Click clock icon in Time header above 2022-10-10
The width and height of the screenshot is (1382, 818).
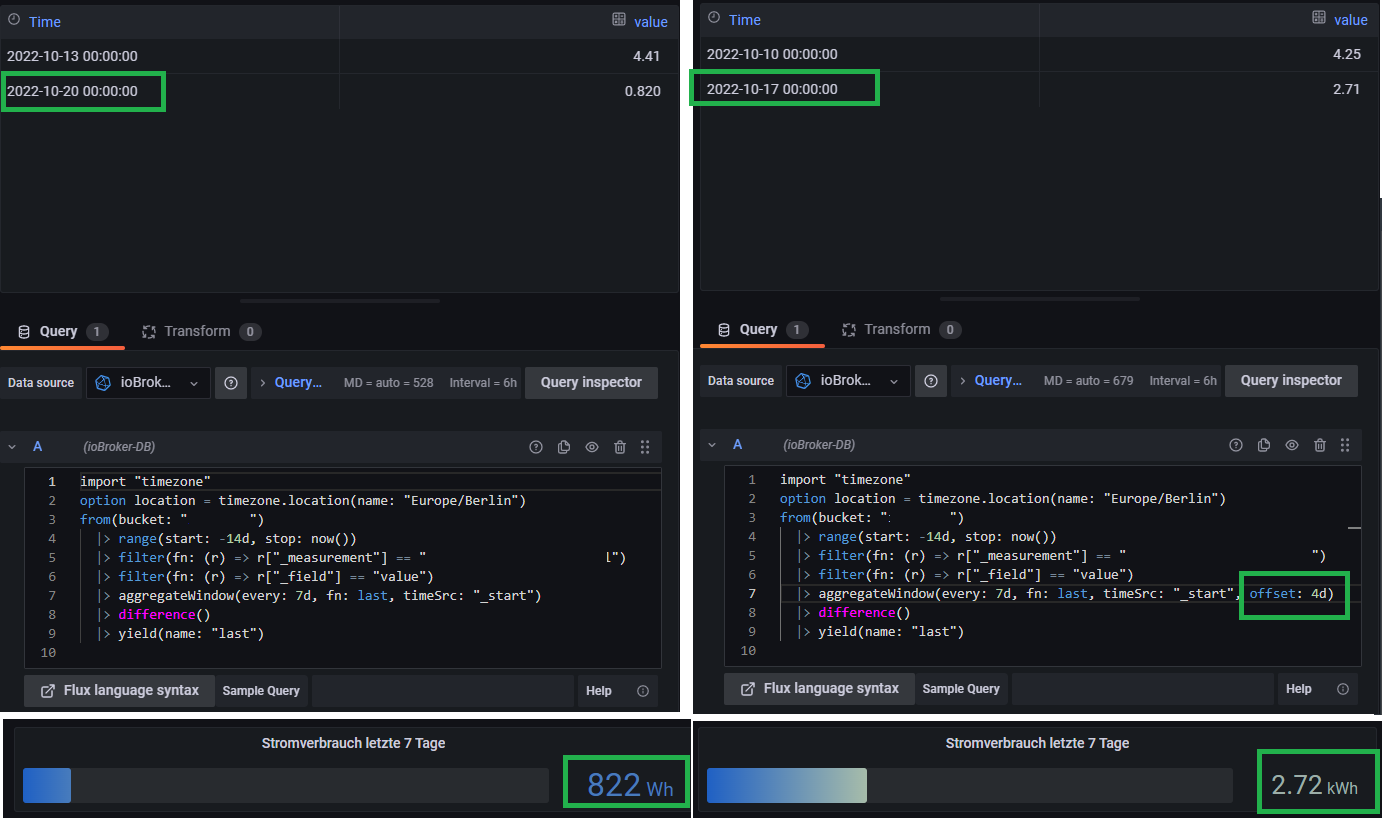714,19
